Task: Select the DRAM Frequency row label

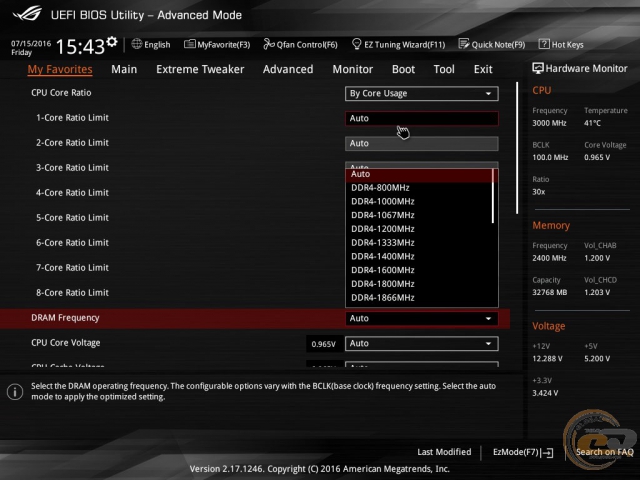Action: coord(65,318)
